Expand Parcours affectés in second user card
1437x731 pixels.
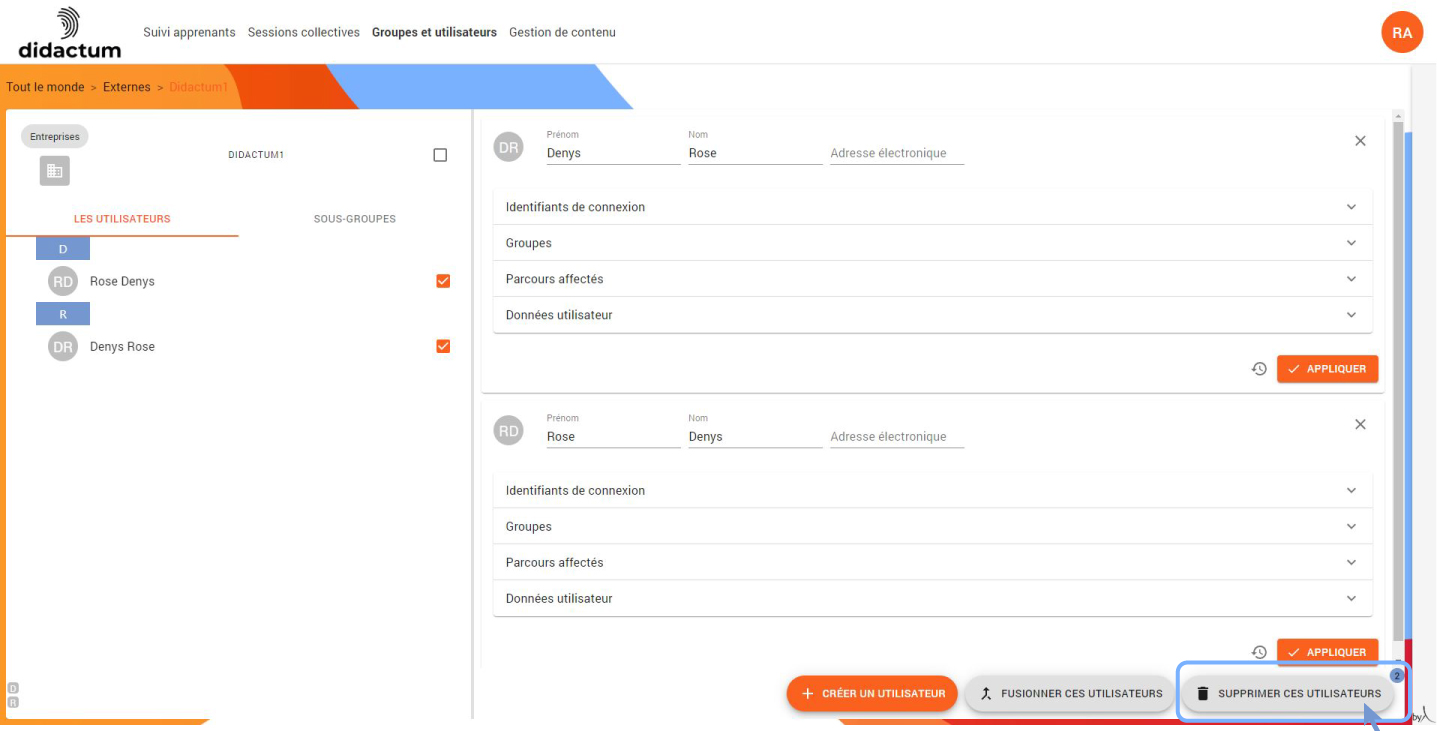point(932,563)
